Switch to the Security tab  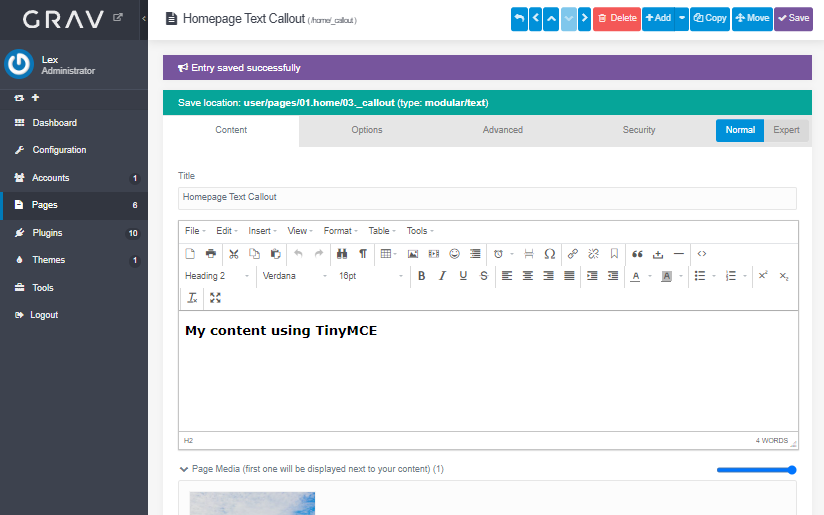[x=639, y=130]
